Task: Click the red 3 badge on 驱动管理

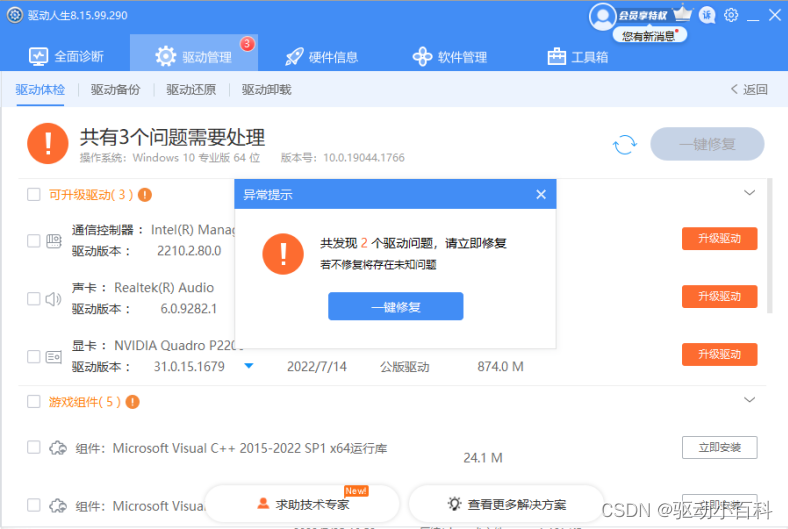Action: pos(247,44)
